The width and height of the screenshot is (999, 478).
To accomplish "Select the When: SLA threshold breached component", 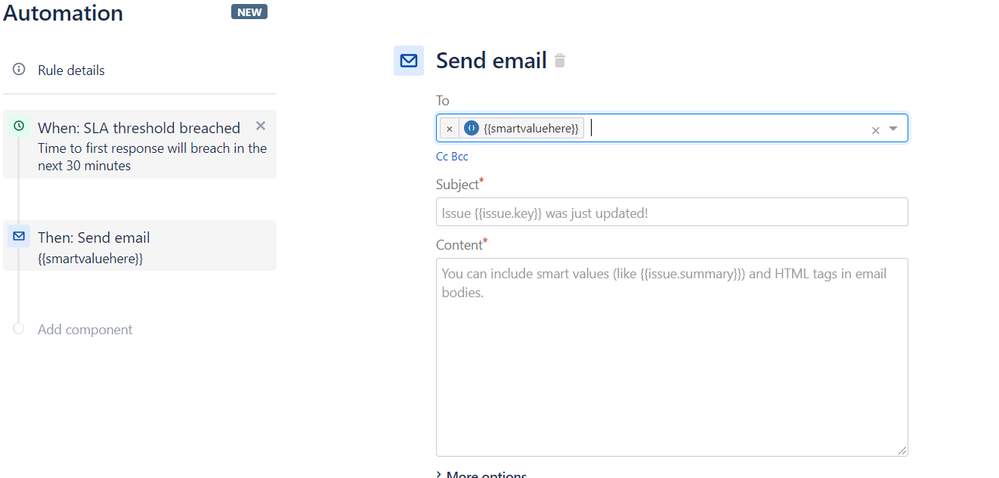I will tap(140, 145).
